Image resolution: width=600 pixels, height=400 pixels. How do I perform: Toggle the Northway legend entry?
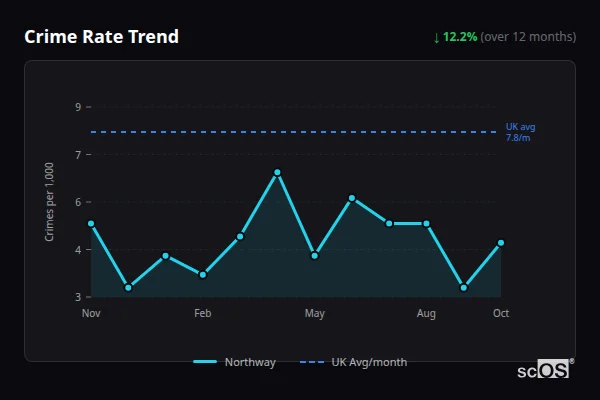[234, 362]
